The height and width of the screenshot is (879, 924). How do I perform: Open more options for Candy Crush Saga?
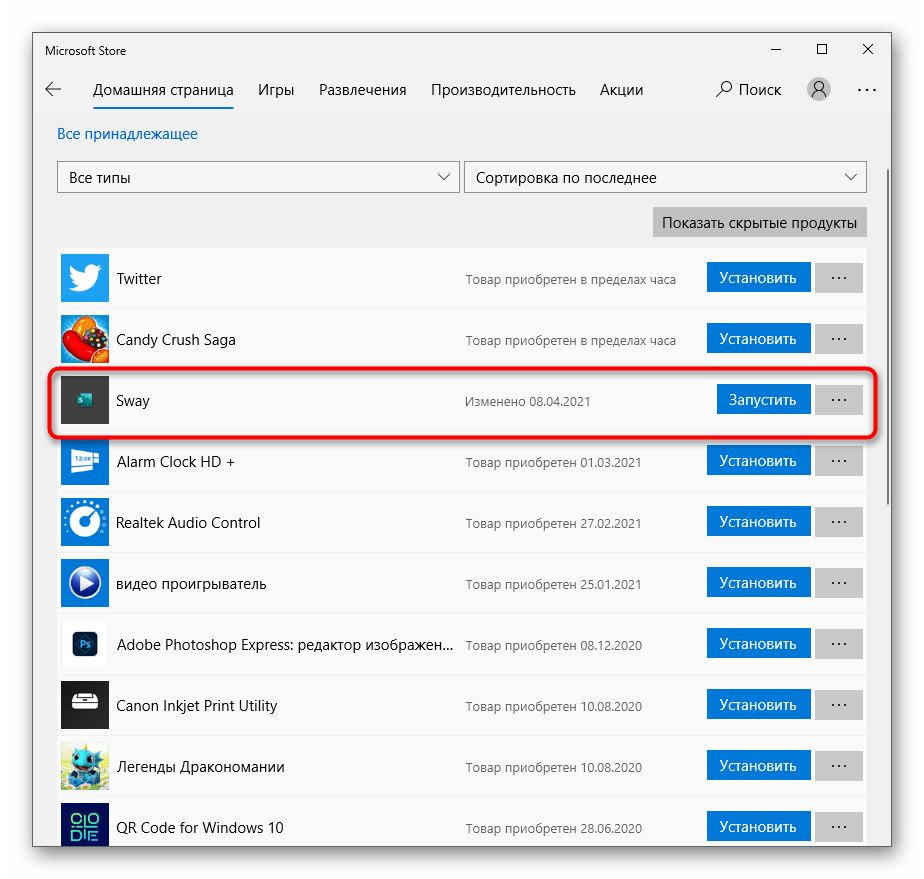tap(839, 339)
